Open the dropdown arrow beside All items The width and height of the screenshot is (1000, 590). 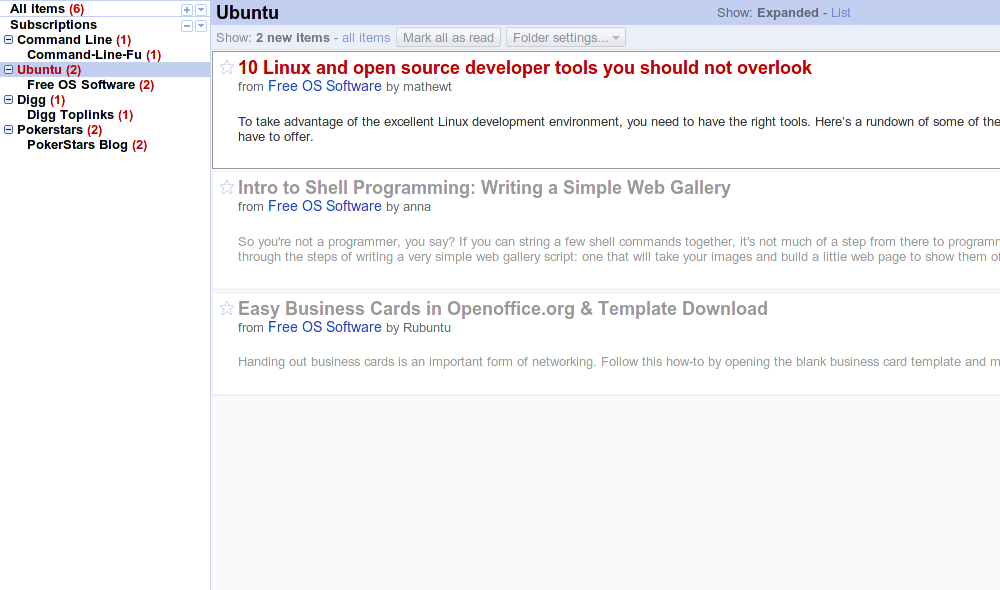point(201,10)
